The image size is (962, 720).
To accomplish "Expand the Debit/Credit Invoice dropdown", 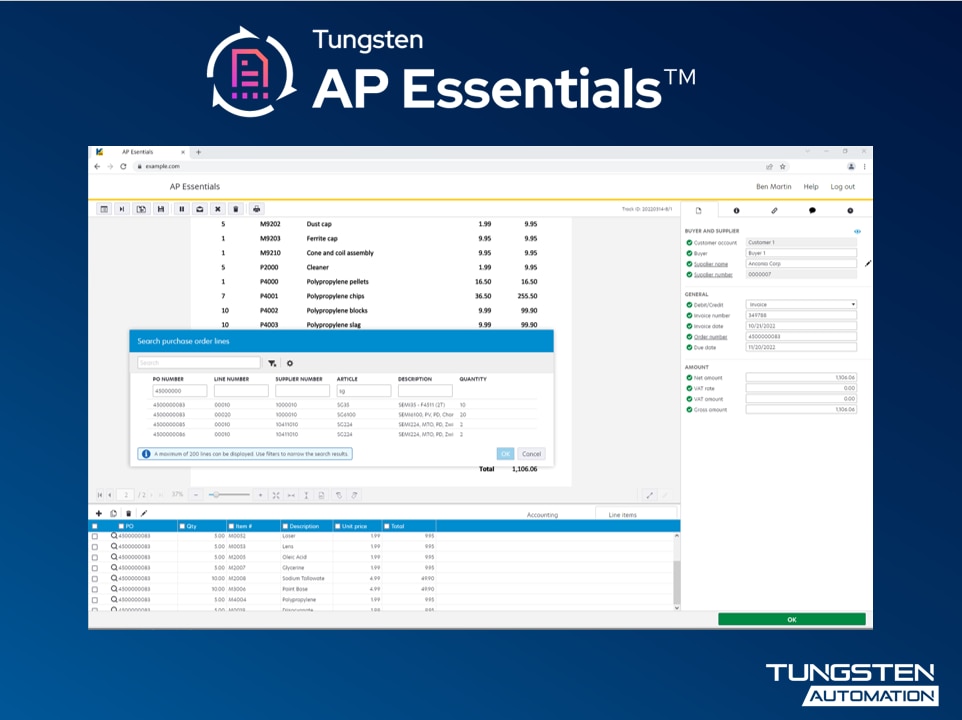I will click(801, 304).
